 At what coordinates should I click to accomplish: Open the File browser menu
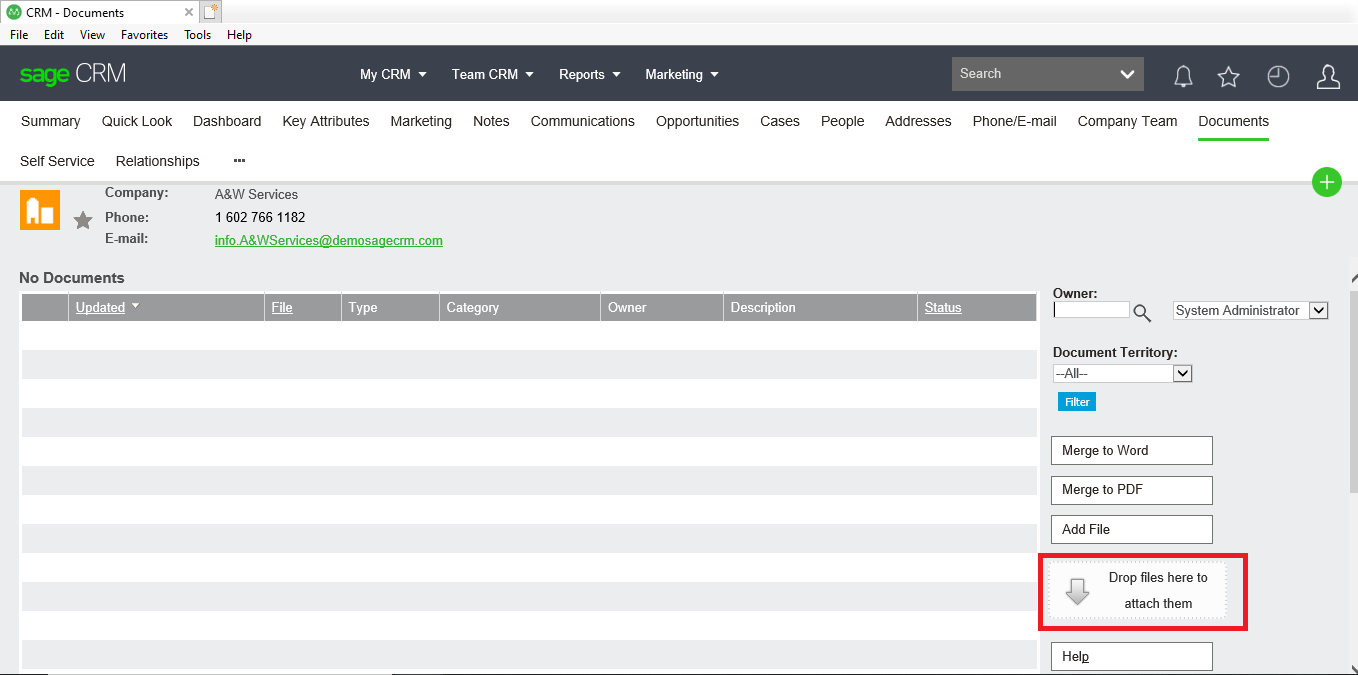(x=19, y=35)
